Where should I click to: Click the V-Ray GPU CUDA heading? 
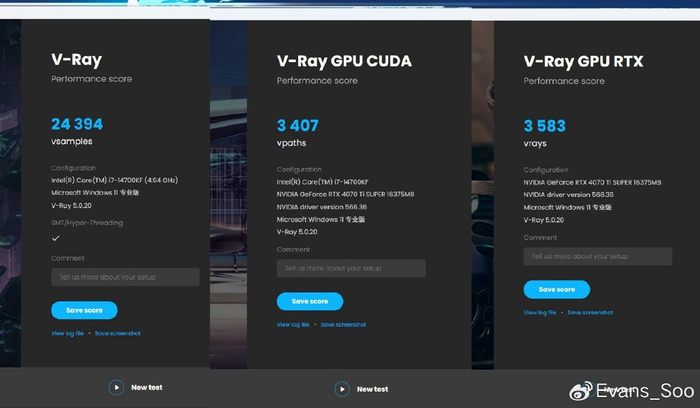(344, 62)
